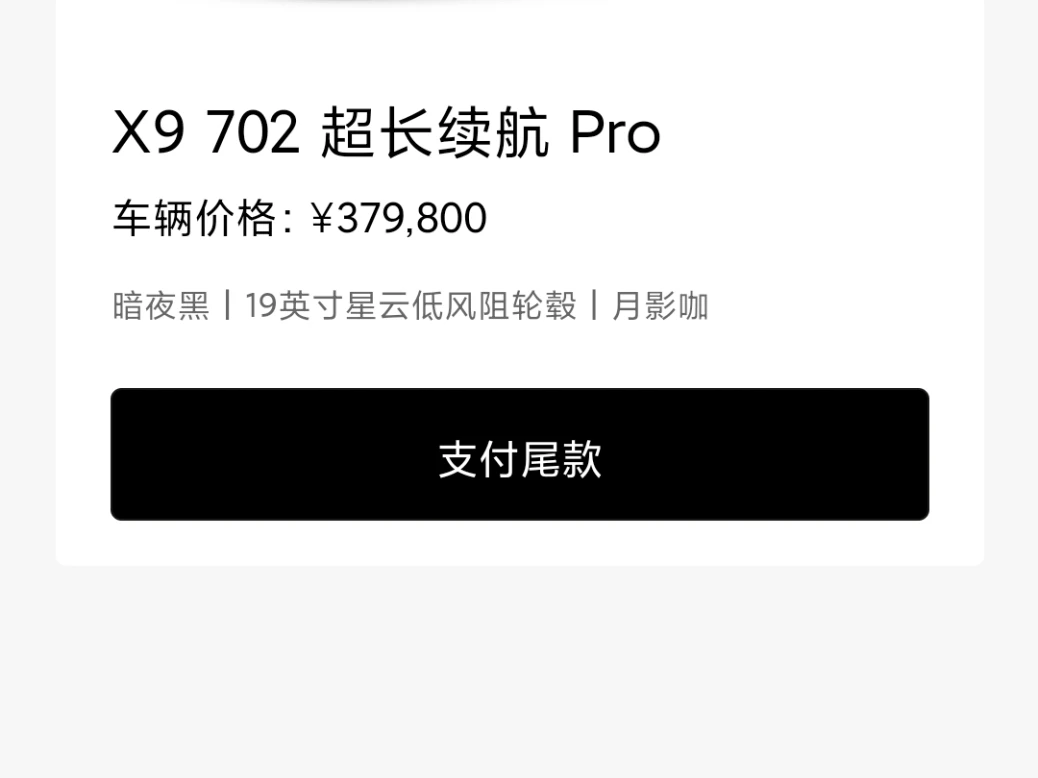Tap the gray margin left of the card
Viewport: 1038px width, 778px height.
(x=28, y=285)
